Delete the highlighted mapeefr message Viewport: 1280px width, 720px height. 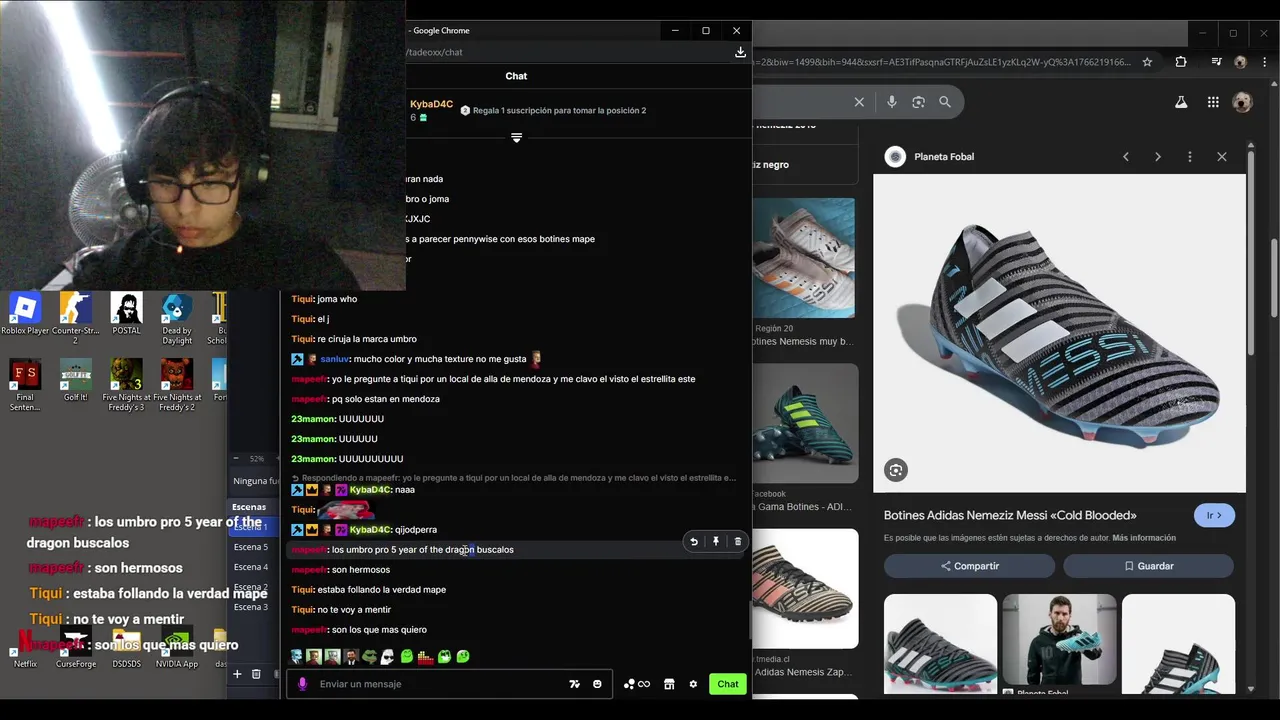(x=738, y=541)
